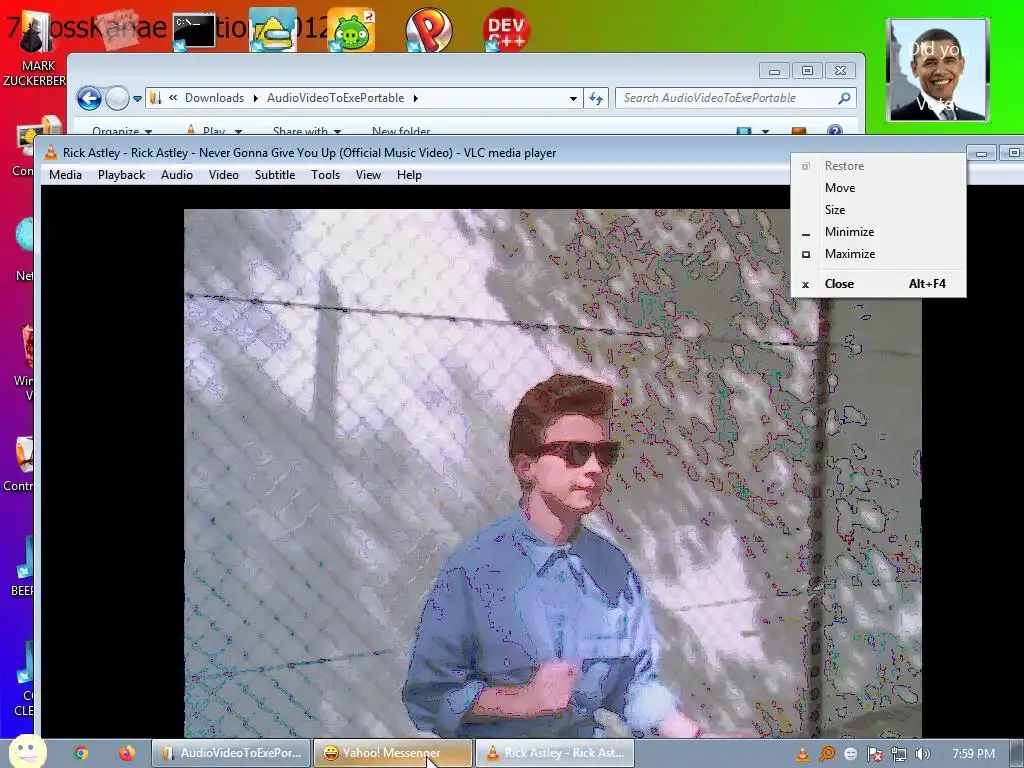Click the AudioVideoToExePortable breadcrumb in Explorer
1024x768 pixels.
tap(336, 98)
